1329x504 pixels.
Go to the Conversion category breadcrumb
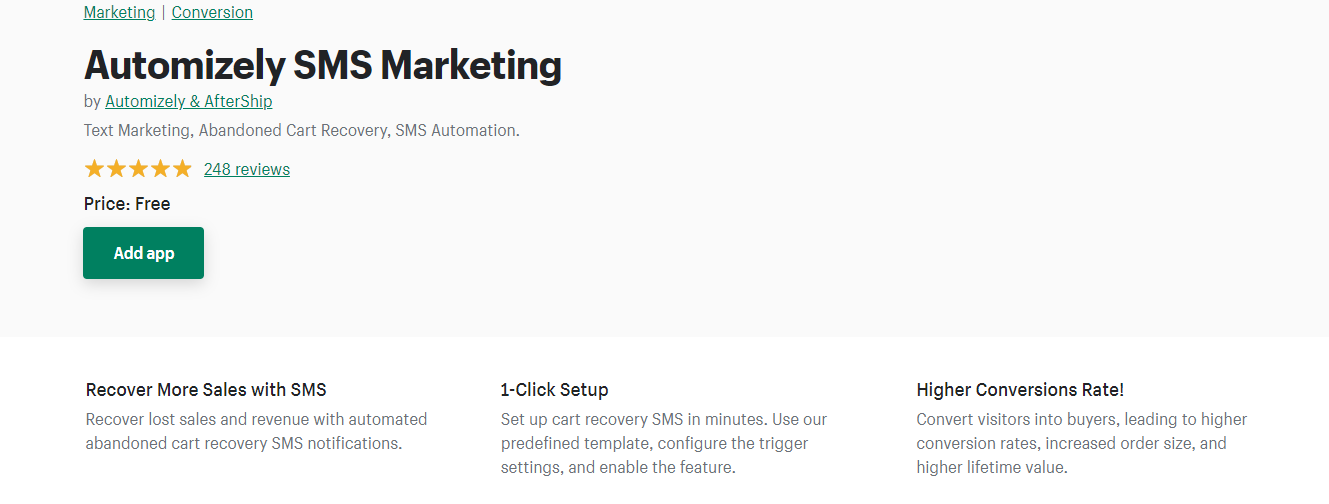212,13
